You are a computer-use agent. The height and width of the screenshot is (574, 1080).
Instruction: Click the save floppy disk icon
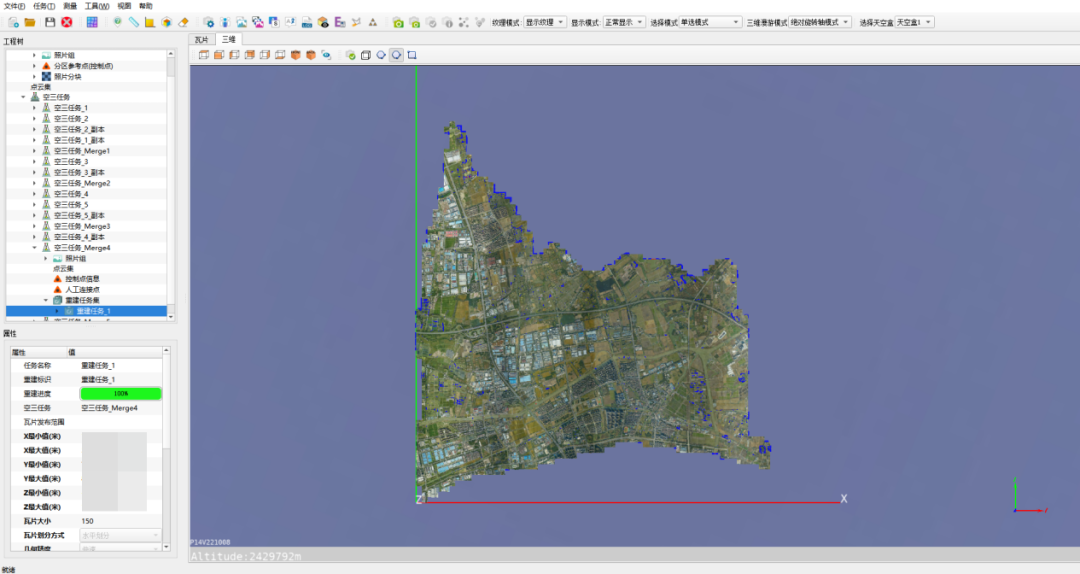50,23
